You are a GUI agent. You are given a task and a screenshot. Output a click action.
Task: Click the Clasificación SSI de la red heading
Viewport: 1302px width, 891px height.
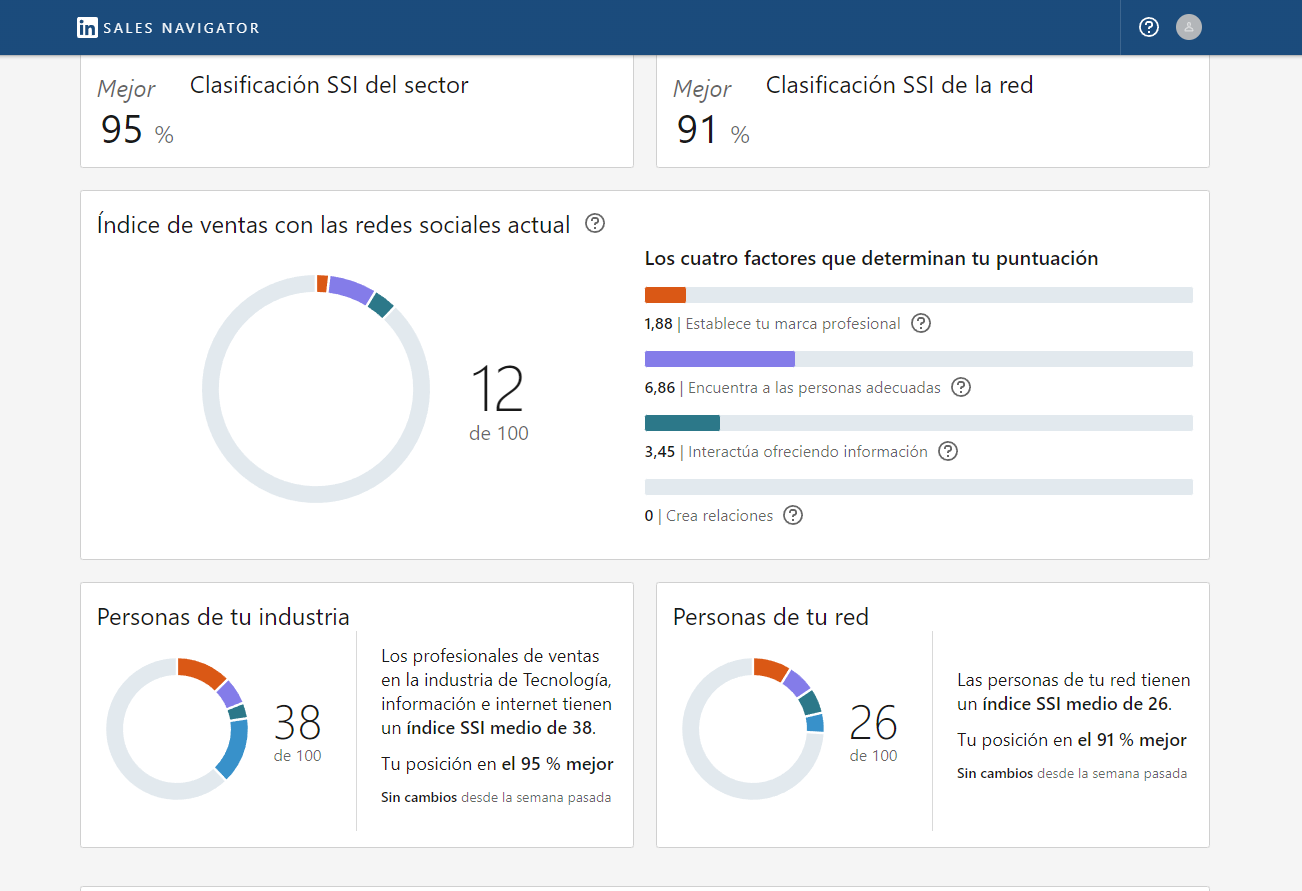(x=899, y=85)
